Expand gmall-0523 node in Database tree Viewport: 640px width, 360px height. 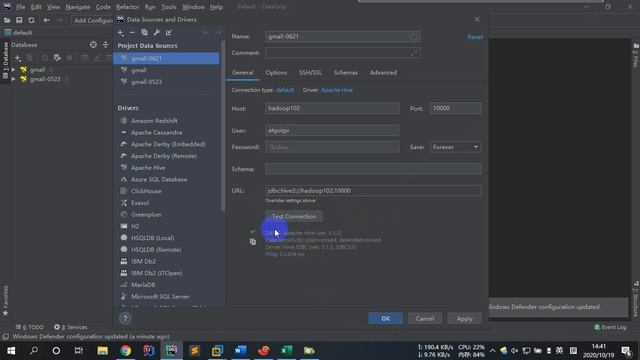coord(13,79)
